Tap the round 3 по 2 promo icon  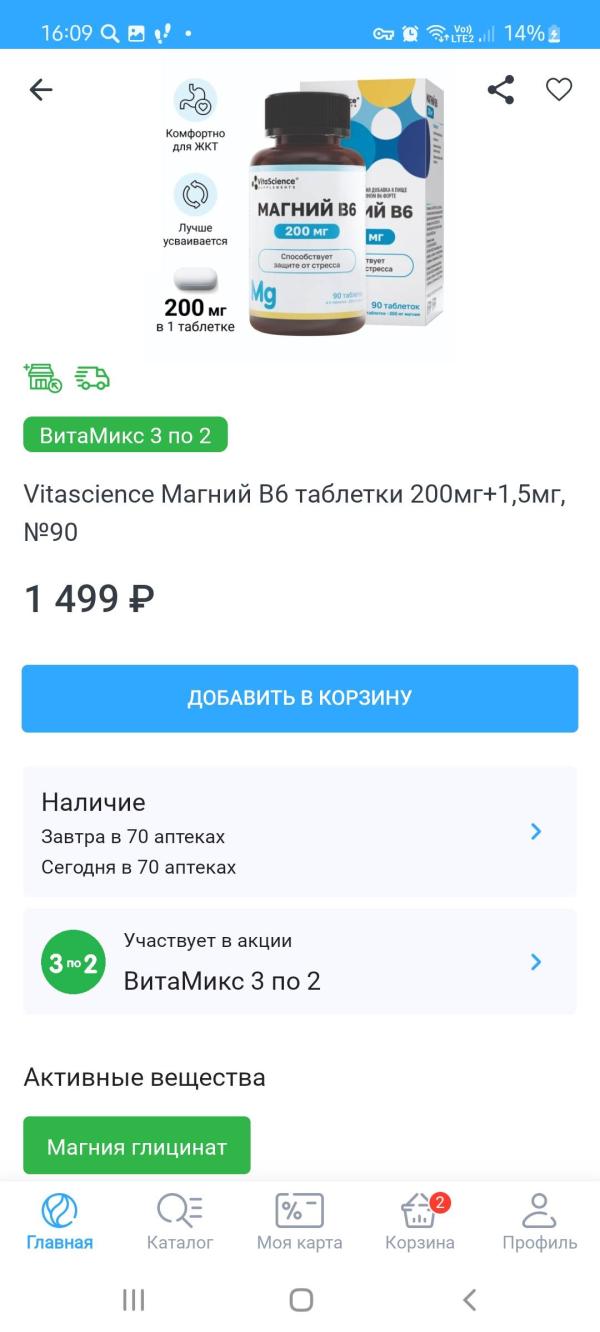coord(73,962)
